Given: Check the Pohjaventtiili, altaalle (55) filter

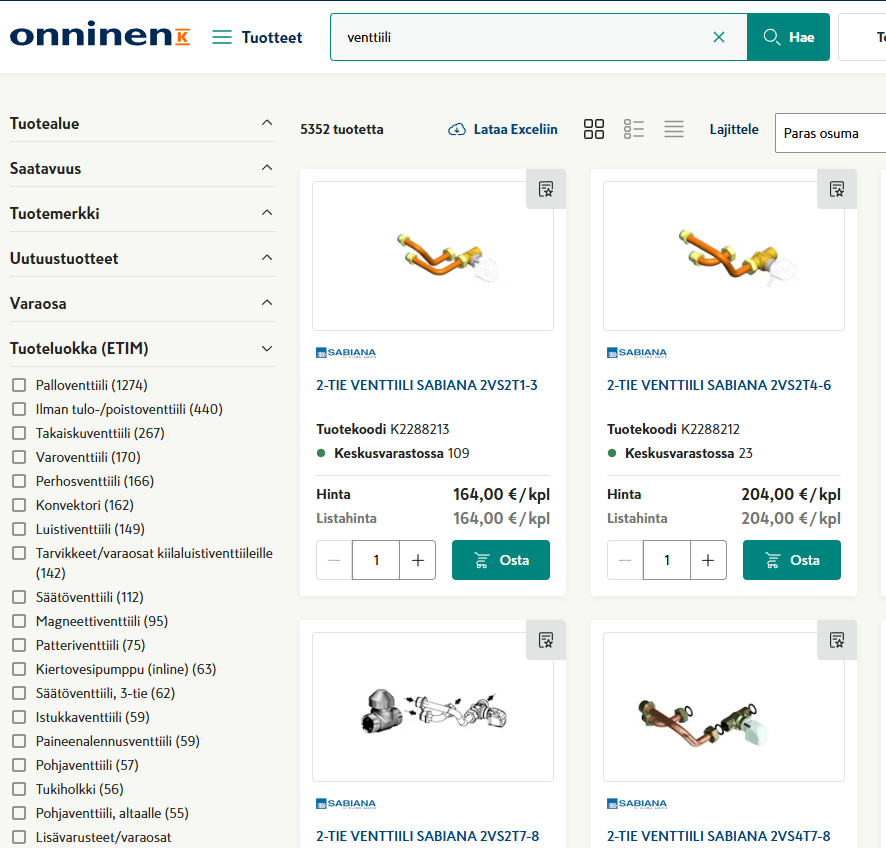Looking at the screenshot, I should (x=19, y=814).
